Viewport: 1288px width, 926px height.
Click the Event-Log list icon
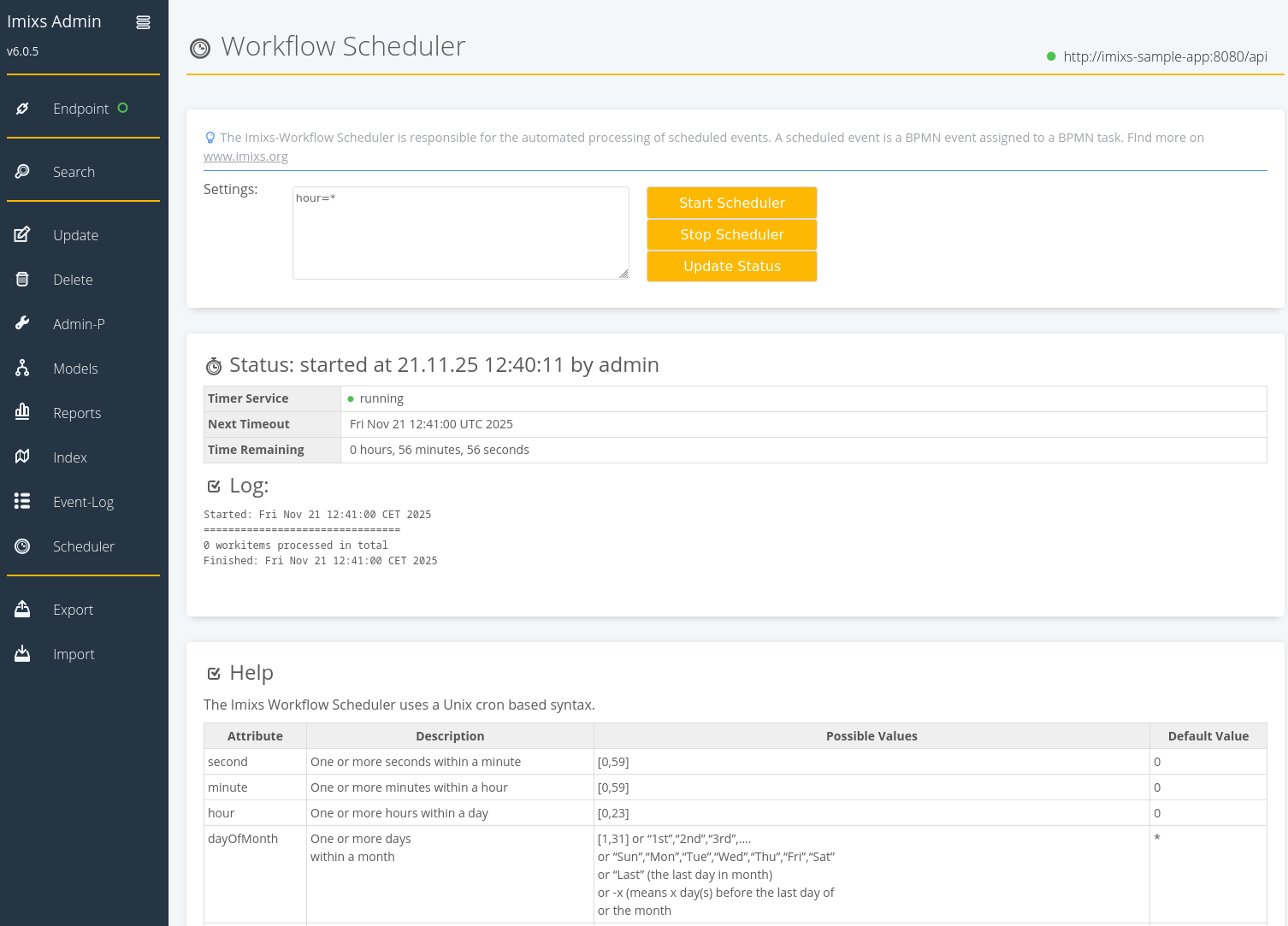point(22,502)
